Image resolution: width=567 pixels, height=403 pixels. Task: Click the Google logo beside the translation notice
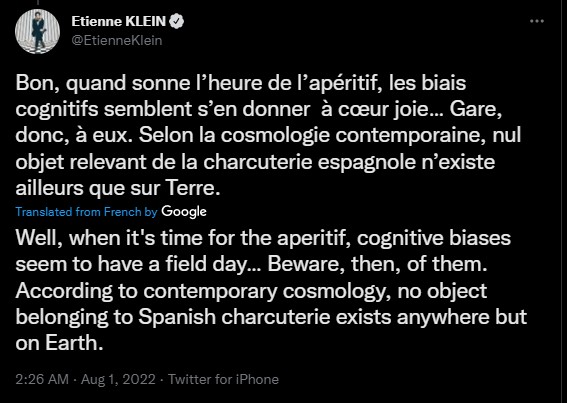pos(184,212)
